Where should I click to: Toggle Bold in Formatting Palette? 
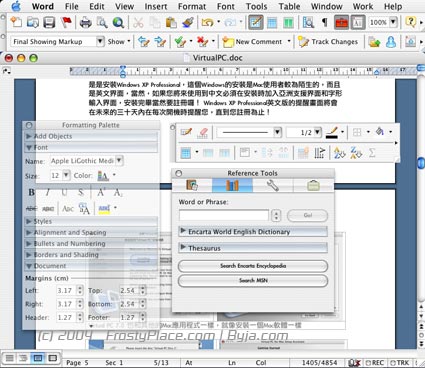pyautogui.click(x=31, y=192)
